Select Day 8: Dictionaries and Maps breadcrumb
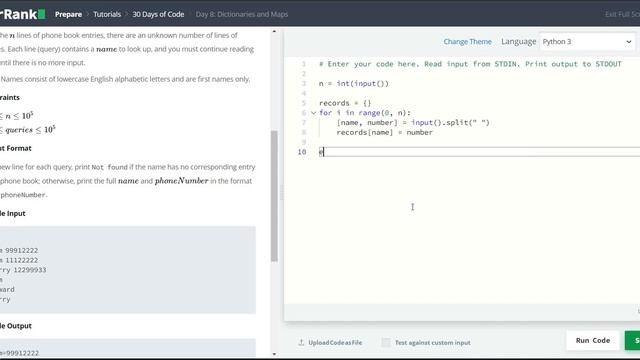This screenshot has height=360, width=640. 242,14
